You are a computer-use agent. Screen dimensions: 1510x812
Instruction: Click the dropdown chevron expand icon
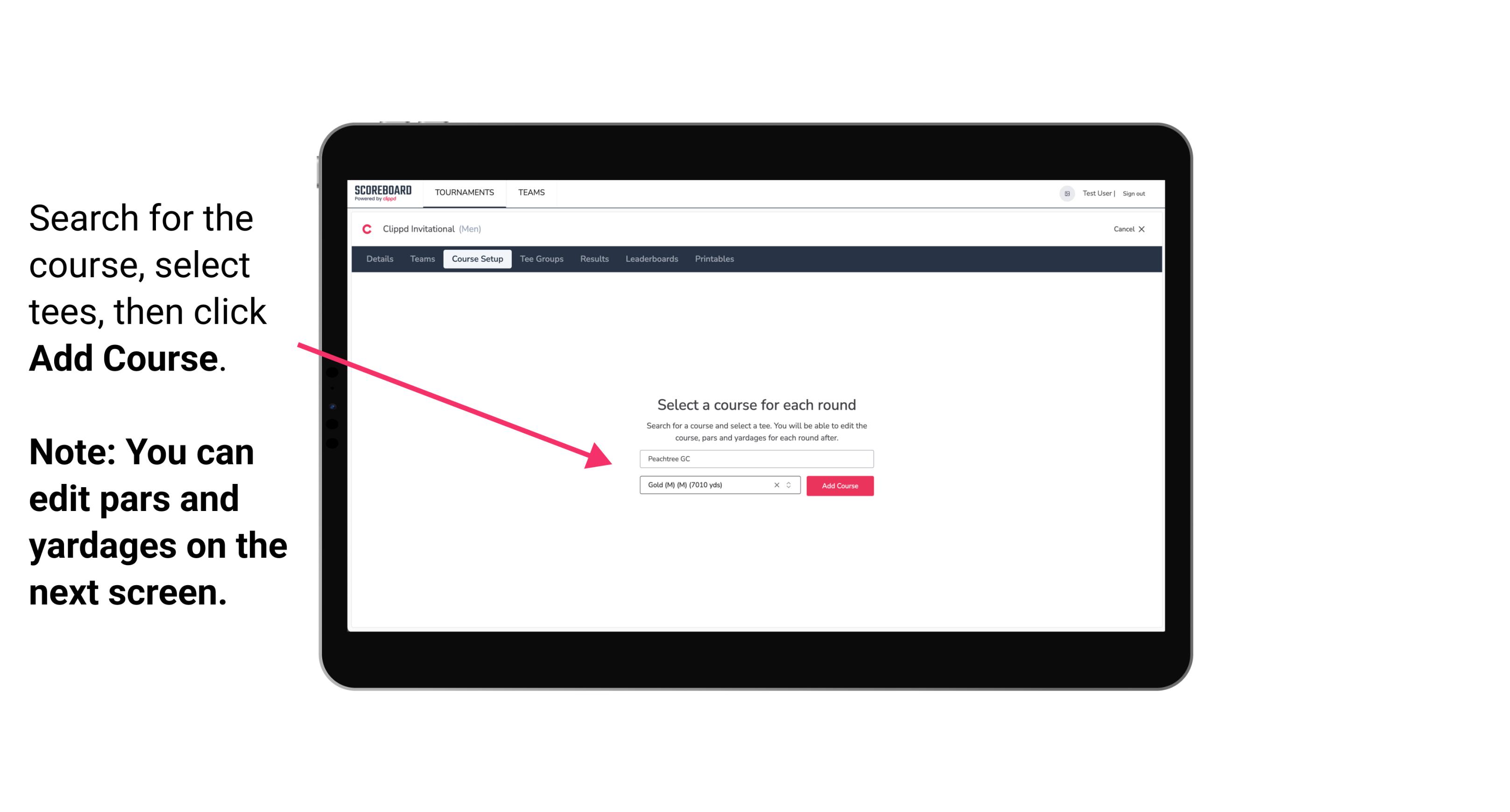tap(791, 486)
